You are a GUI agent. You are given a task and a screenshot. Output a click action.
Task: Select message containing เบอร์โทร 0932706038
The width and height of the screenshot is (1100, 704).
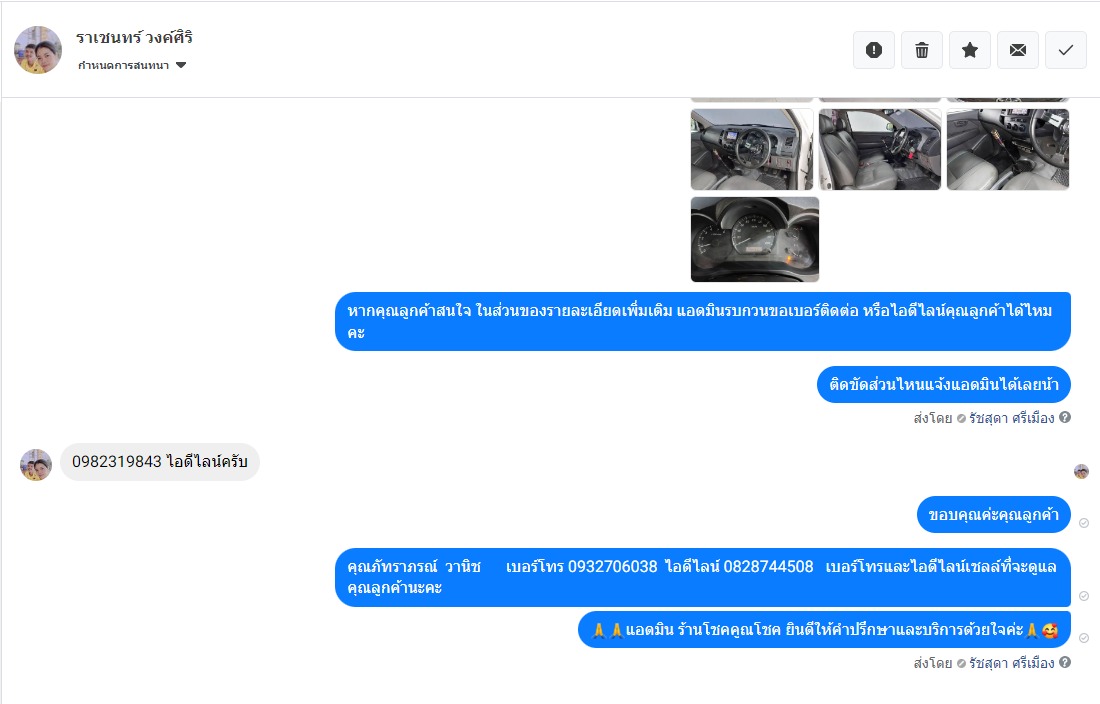[x=702, y=577]
